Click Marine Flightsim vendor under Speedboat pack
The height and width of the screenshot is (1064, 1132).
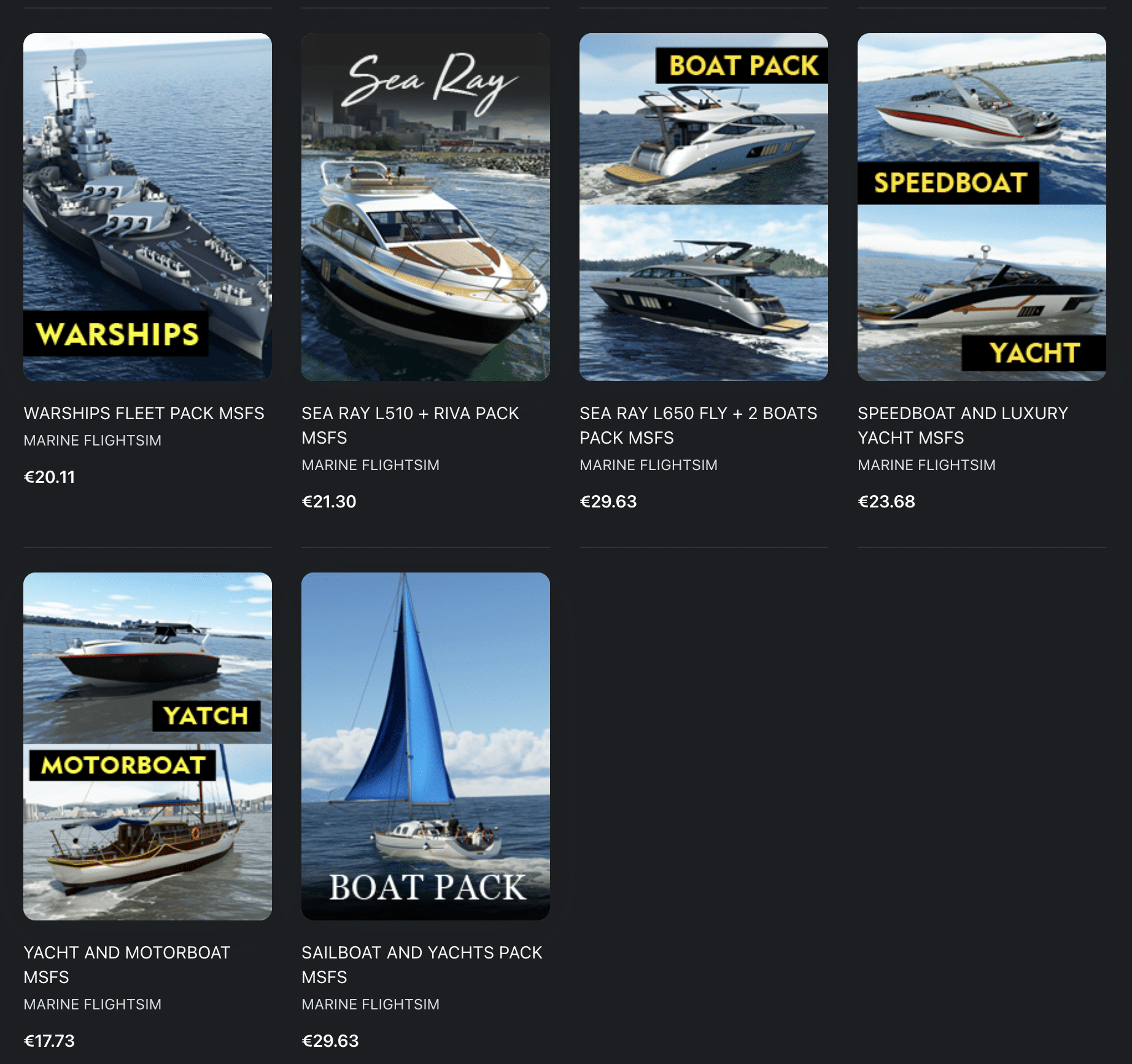click(926, 465)
